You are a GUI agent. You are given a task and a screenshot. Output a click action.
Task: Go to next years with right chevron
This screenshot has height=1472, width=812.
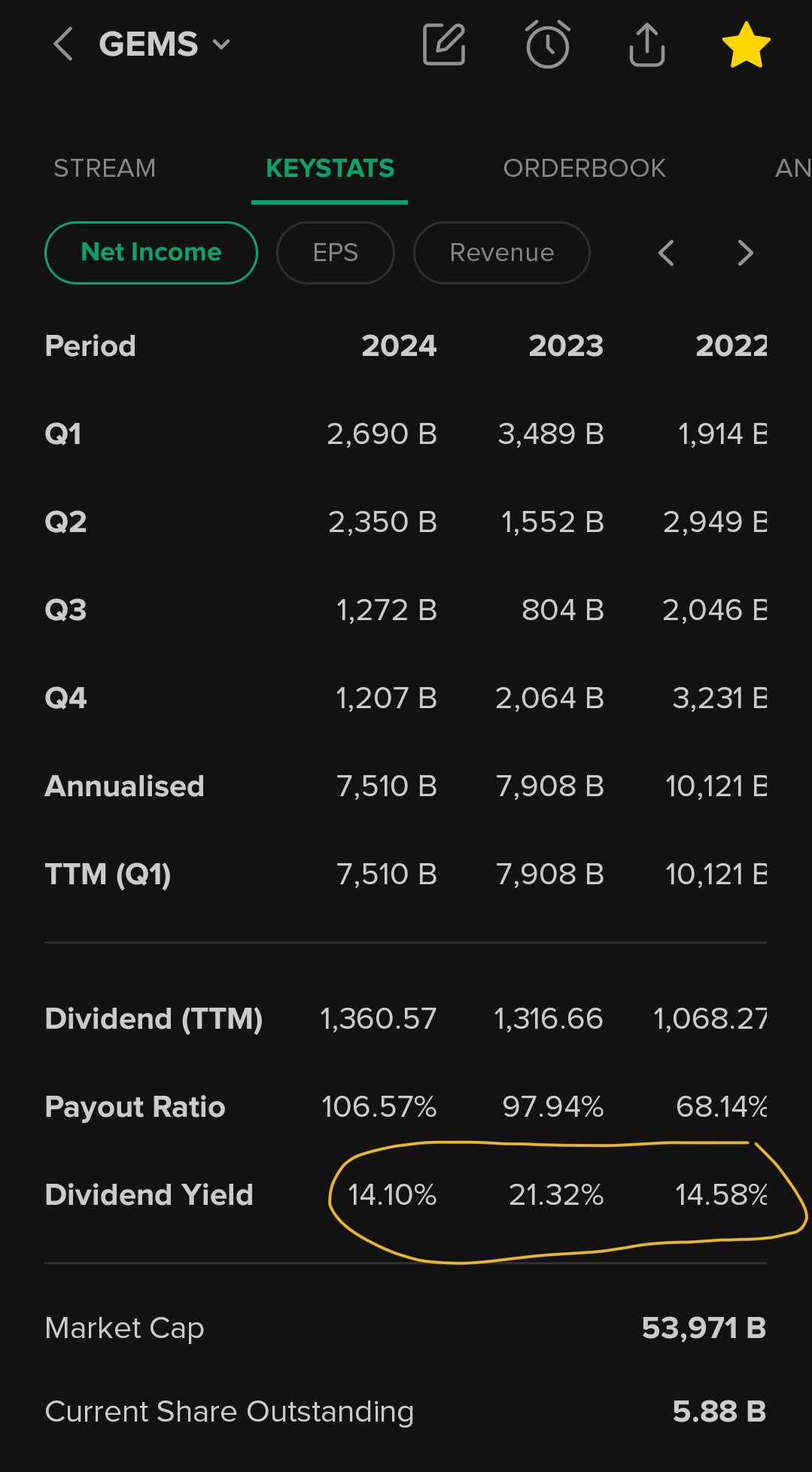click(x=745, y=253)
